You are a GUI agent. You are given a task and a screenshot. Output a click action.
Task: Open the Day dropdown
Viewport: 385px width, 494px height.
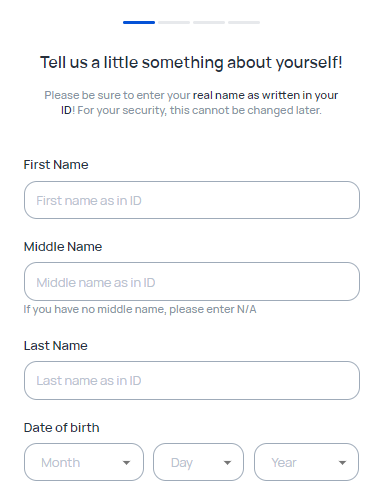tap(198, 462)
